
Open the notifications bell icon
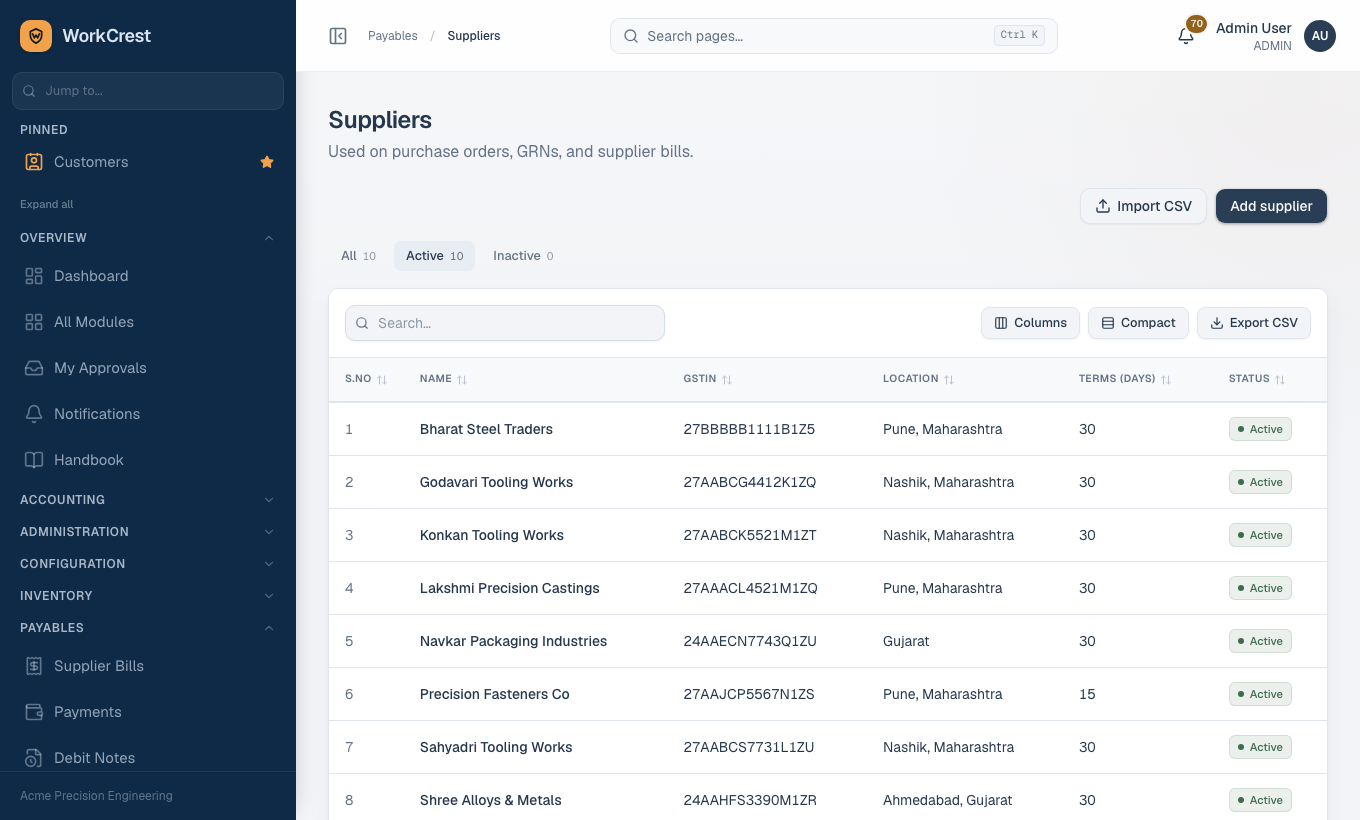click(x=1186, y=36)
